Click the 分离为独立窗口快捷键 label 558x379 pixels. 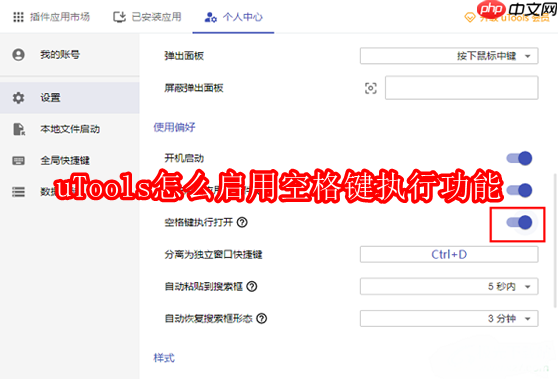coord(213,254)
